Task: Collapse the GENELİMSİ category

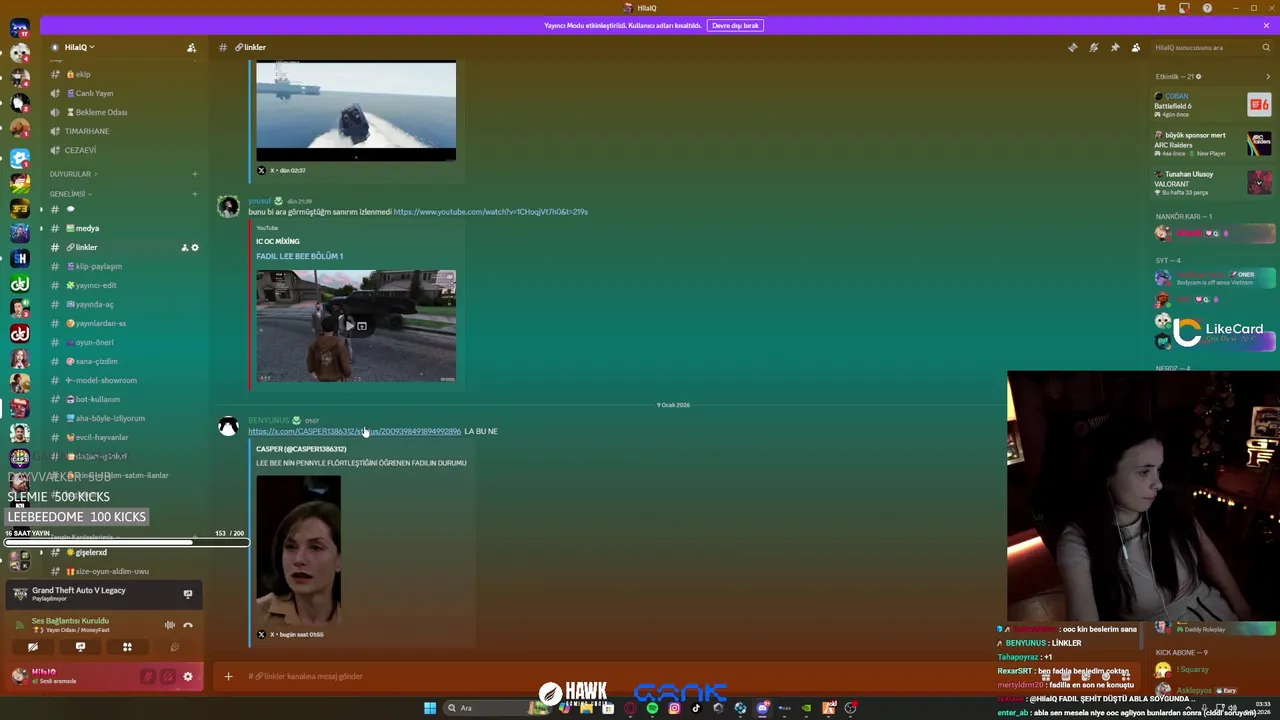Action: click(x=70, y=194)
